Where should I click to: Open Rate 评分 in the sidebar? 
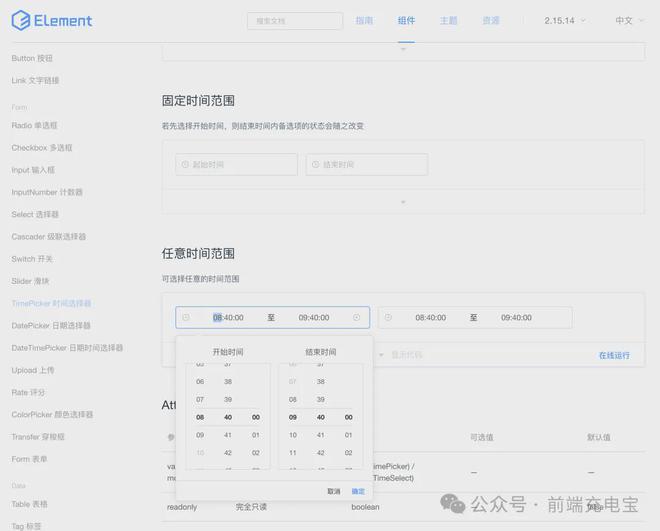tap(28, 393)
